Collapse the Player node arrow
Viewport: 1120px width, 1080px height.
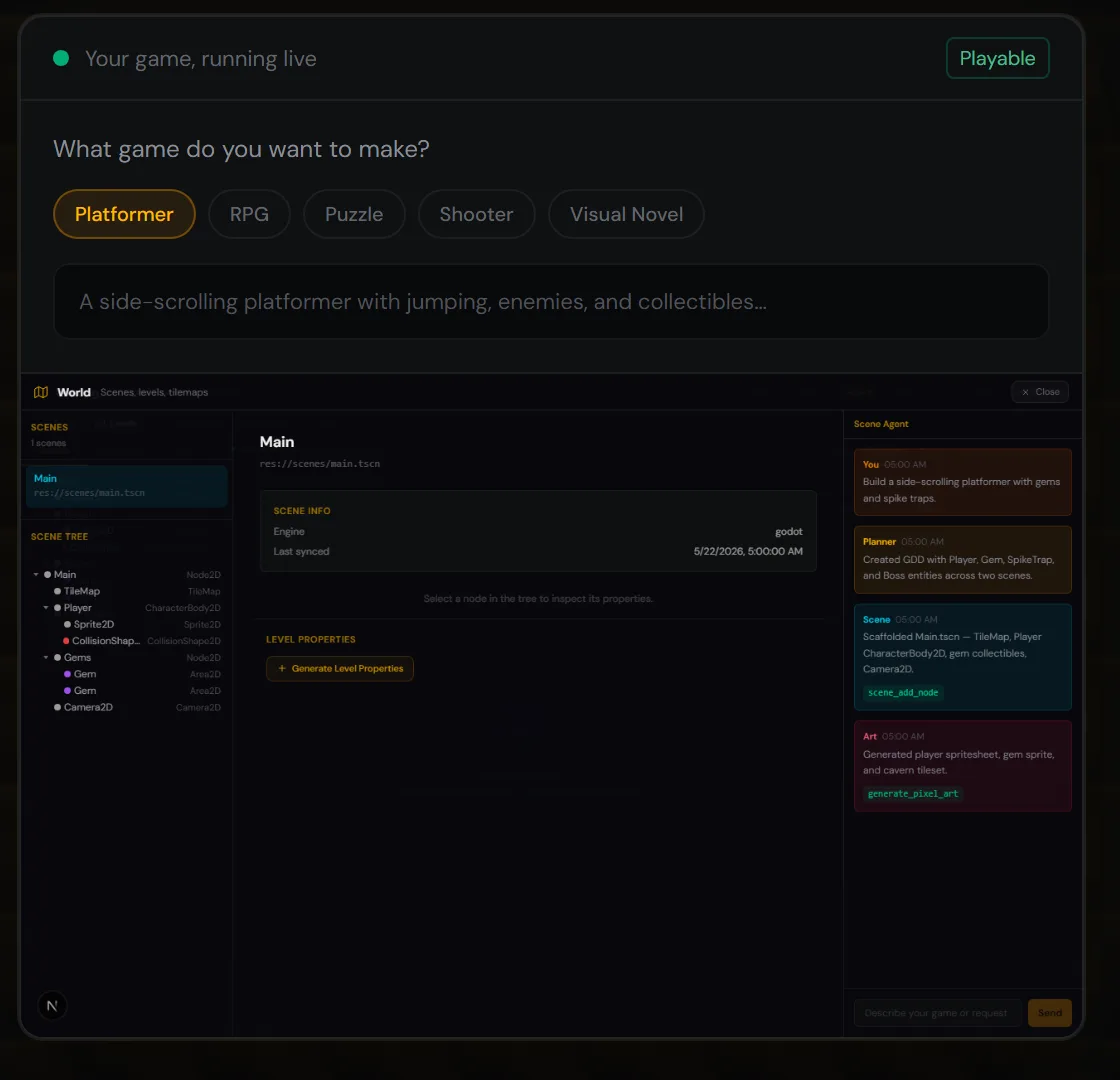point(46,608)
